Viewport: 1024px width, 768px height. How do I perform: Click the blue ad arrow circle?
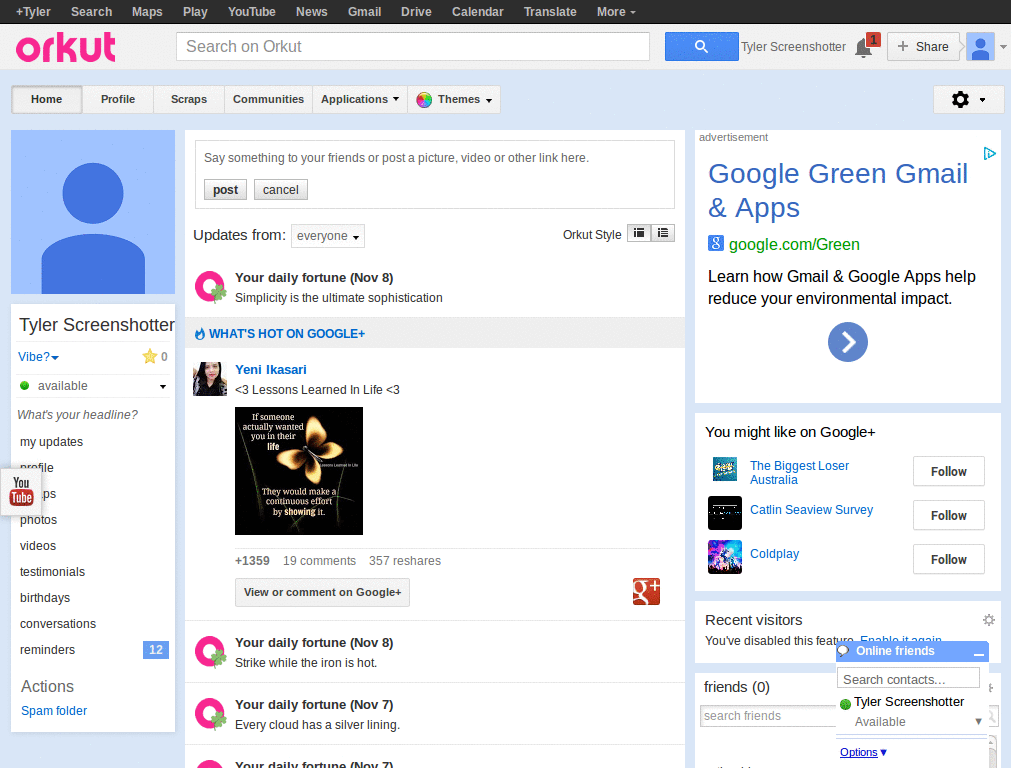848,342
